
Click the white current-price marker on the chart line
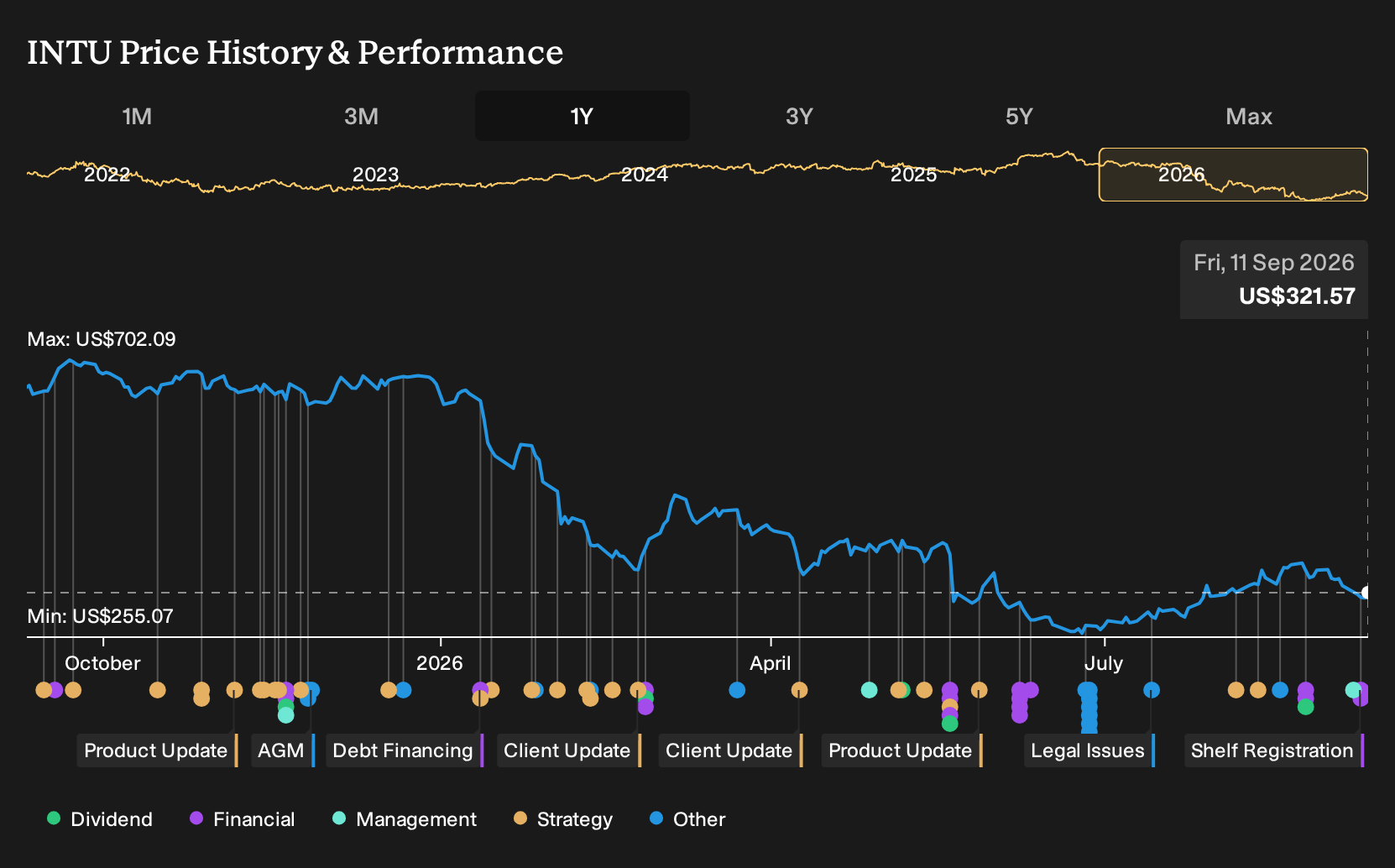pos(1366,593)
